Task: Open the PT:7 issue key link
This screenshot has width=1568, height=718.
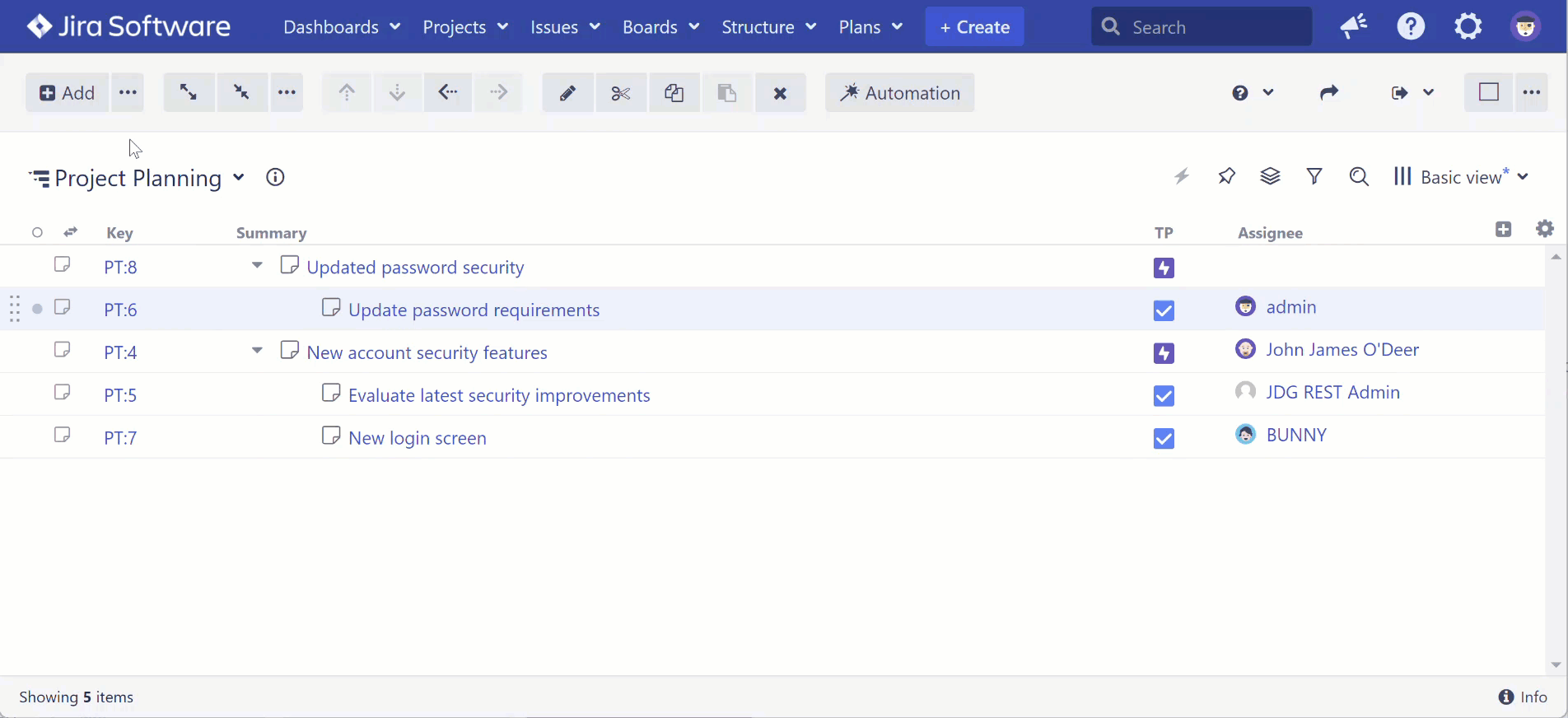Action: click(120, 438)
